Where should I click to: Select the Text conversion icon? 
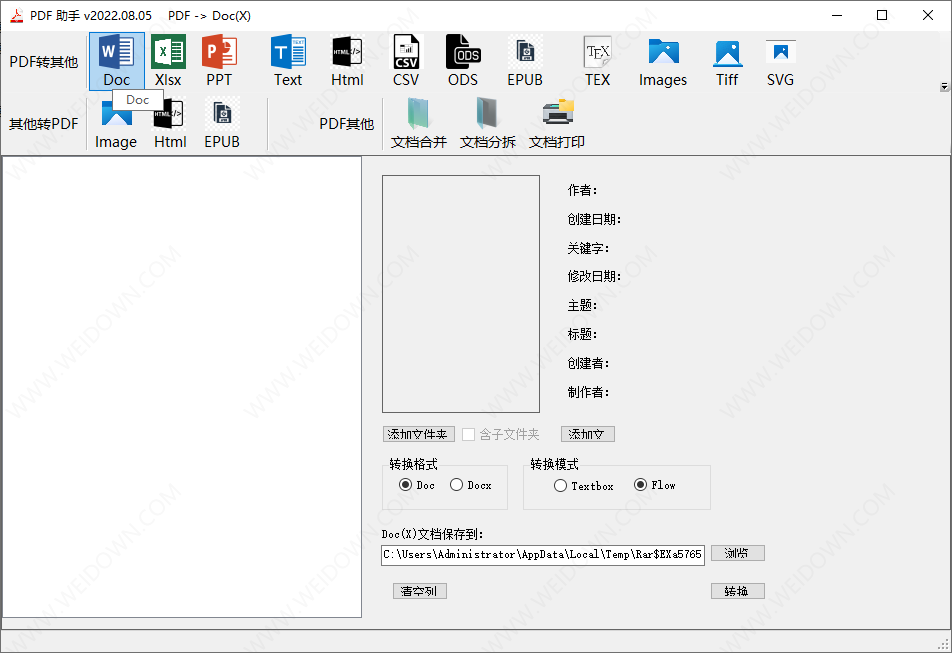[x=288, y=61]
